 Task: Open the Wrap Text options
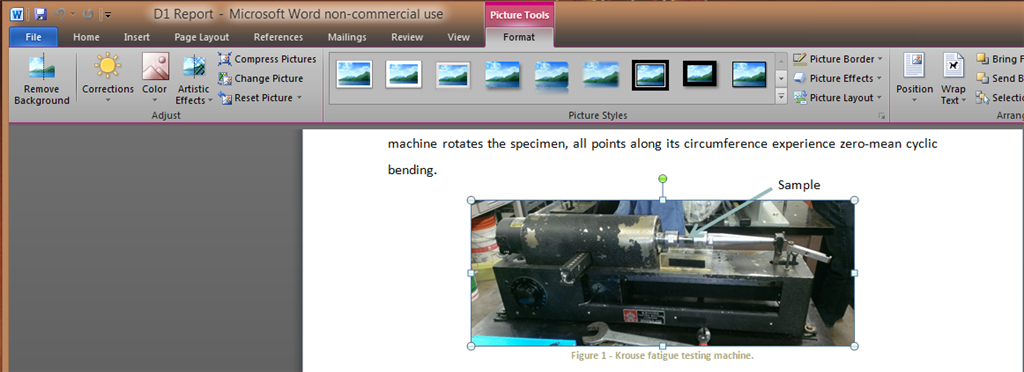(x=953, y=78)
